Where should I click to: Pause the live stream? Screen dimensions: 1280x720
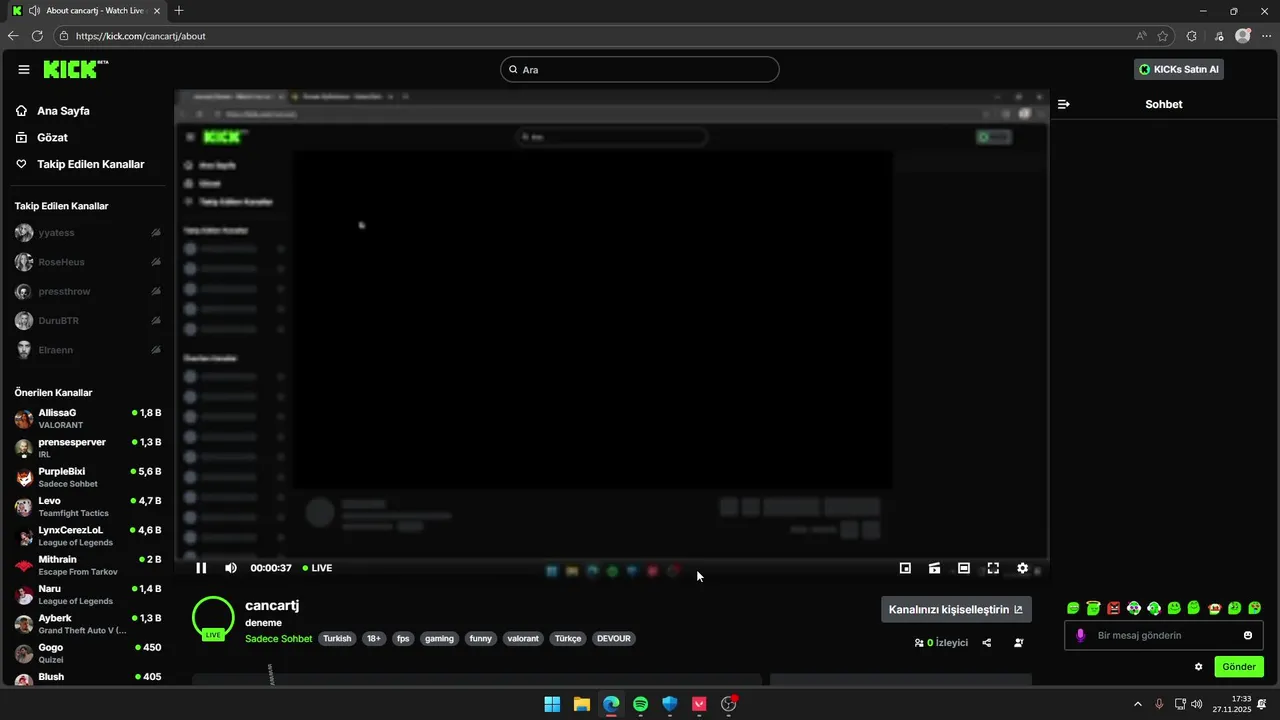click(x=201, y=568)
